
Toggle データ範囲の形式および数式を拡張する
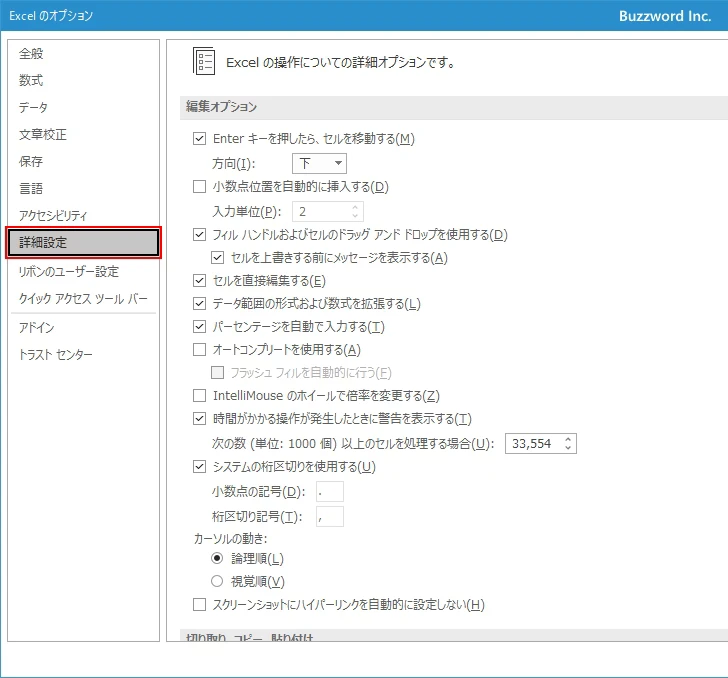coord(200,304)
